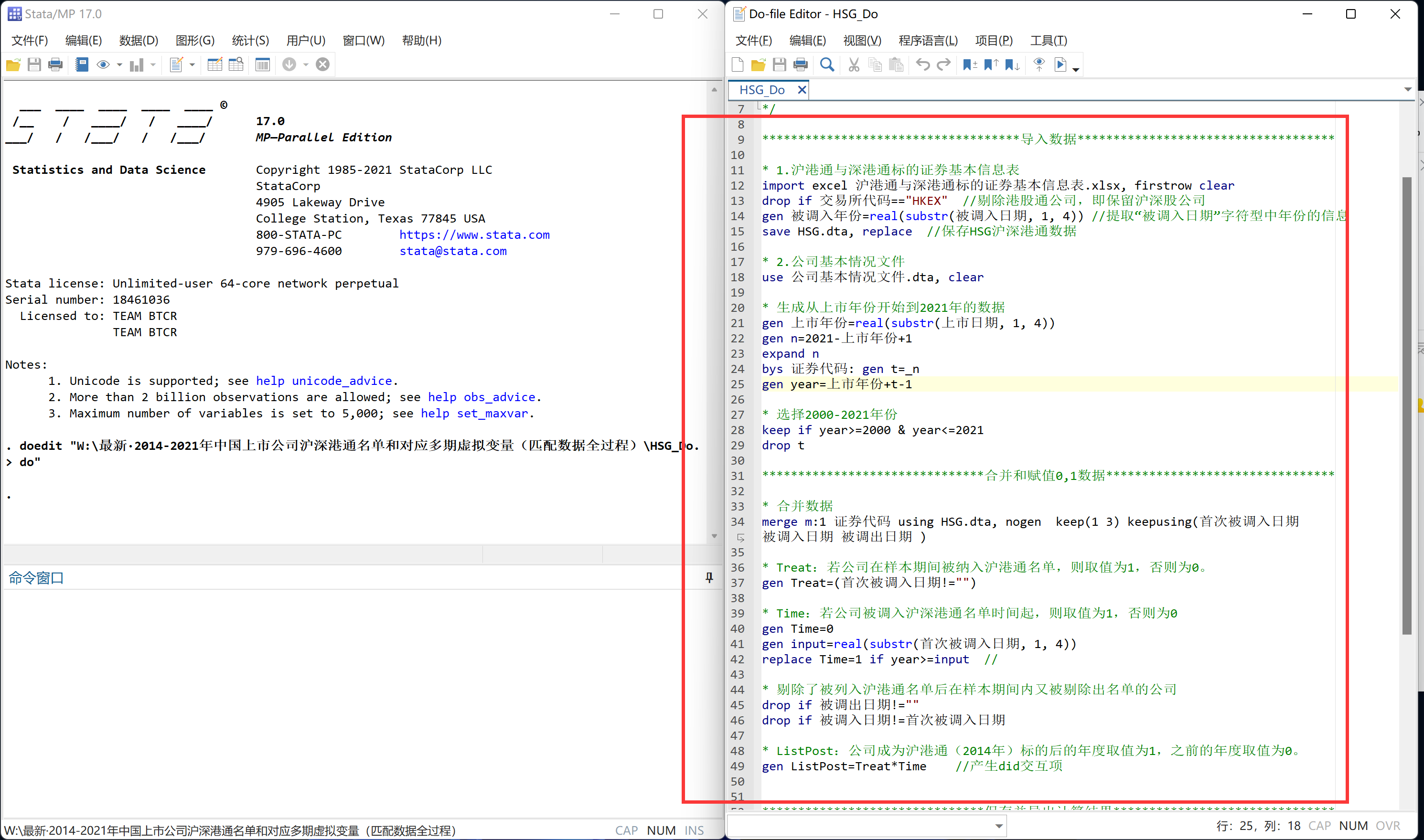Click the Log notebook icon in Stata toolbar
Screen dimensions: 1424x840
point(82,64)
